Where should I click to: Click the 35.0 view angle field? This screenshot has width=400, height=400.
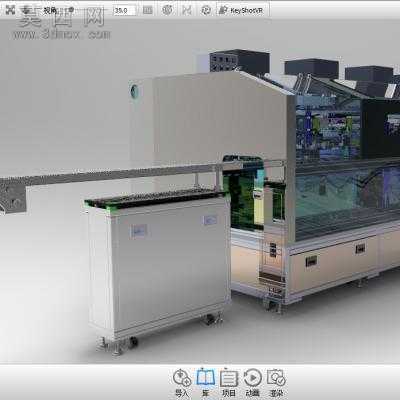point(124,10)
